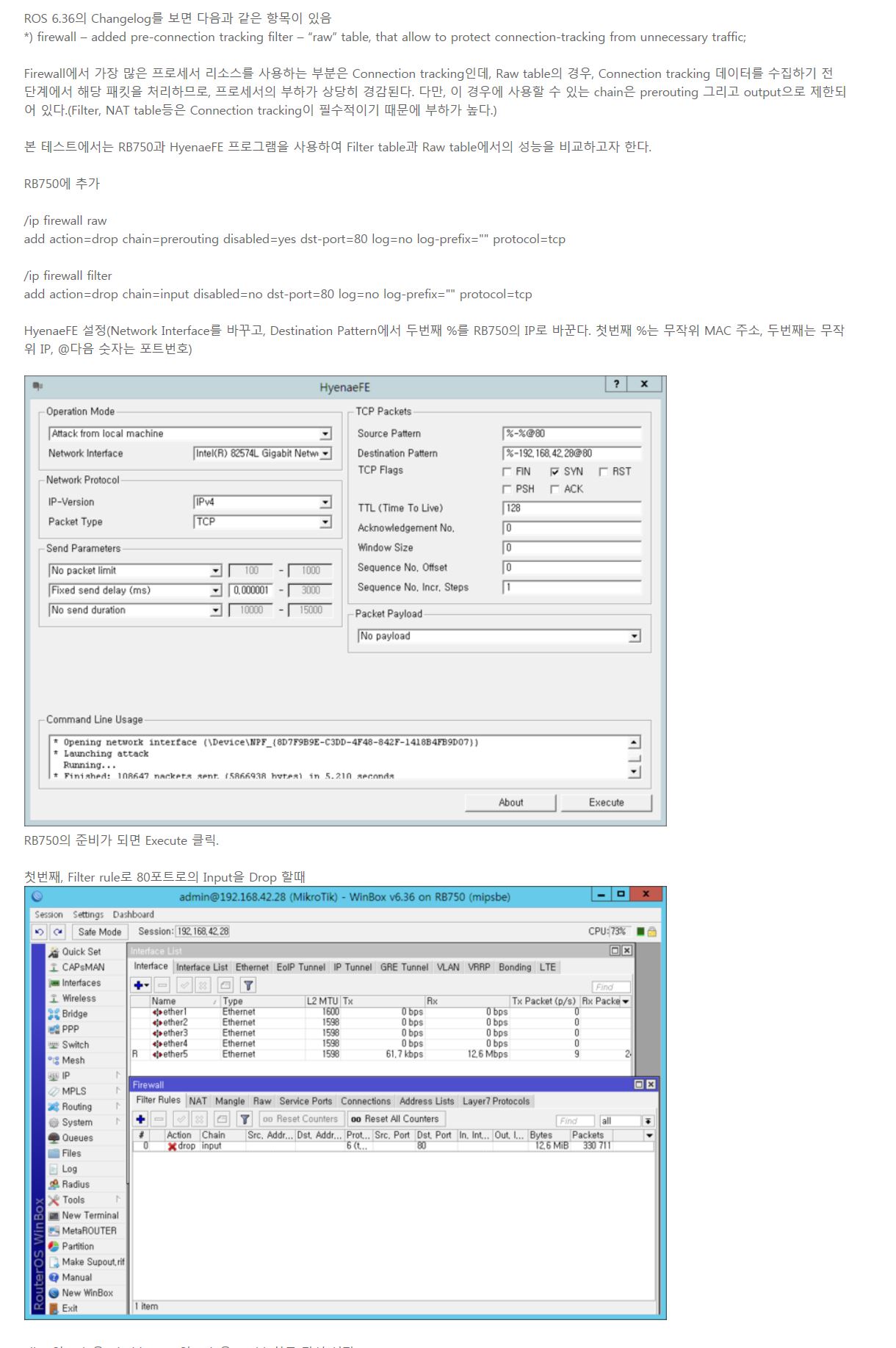The height and width of the screenshot is (1348, 896).
Task: Open the Switch menu in WinBox
Action: click(75, 1045)
